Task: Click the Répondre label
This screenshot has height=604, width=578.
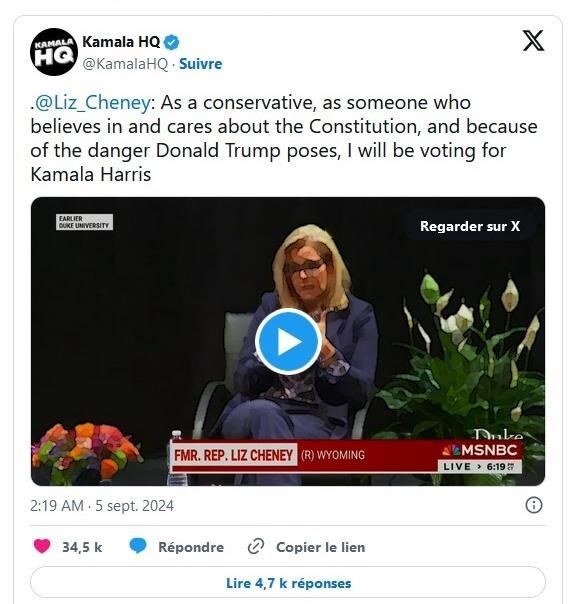Action: pyautogui.click(x=191, y=547)
